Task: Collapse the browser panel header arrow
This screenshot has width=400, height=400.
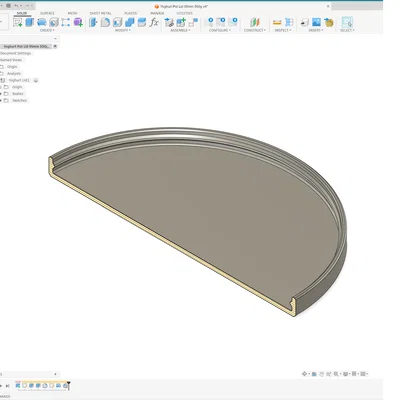Action: point(55,39)
